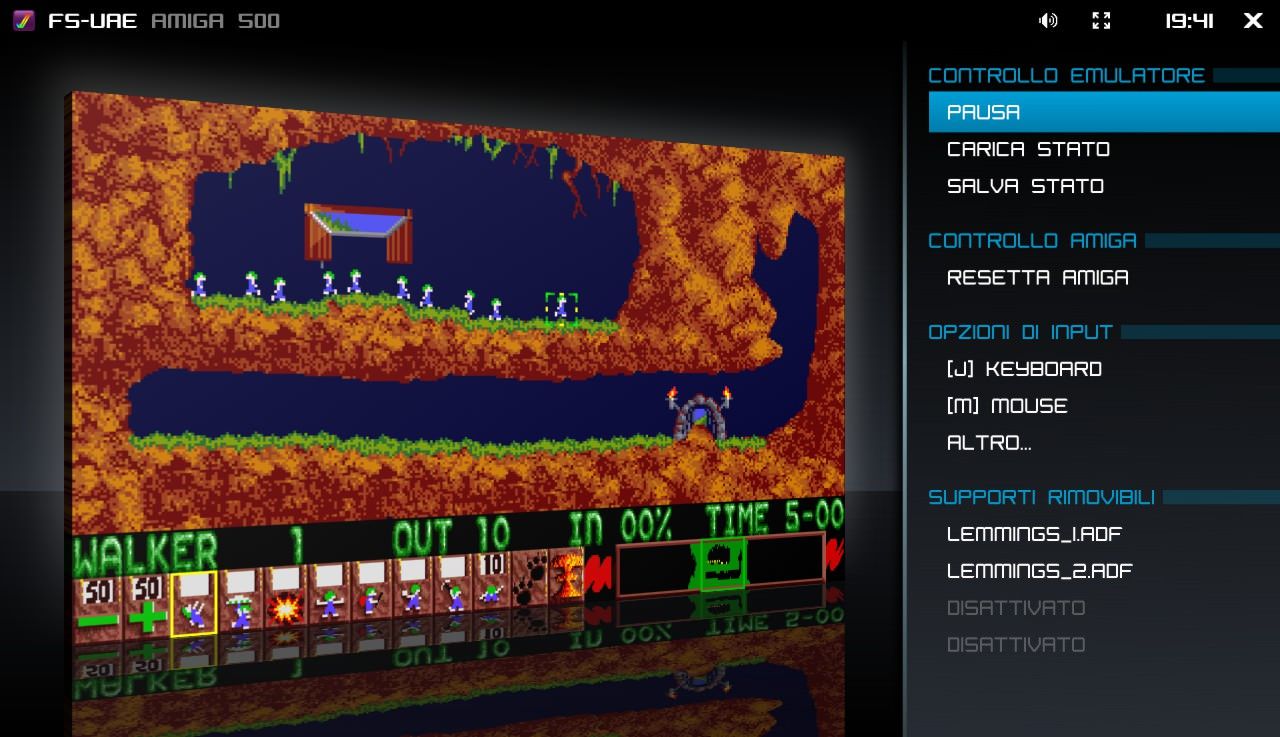This screenshot has height=737, width=1280.
Task: Click the IN 00% counter
Action: pos(620,527)
